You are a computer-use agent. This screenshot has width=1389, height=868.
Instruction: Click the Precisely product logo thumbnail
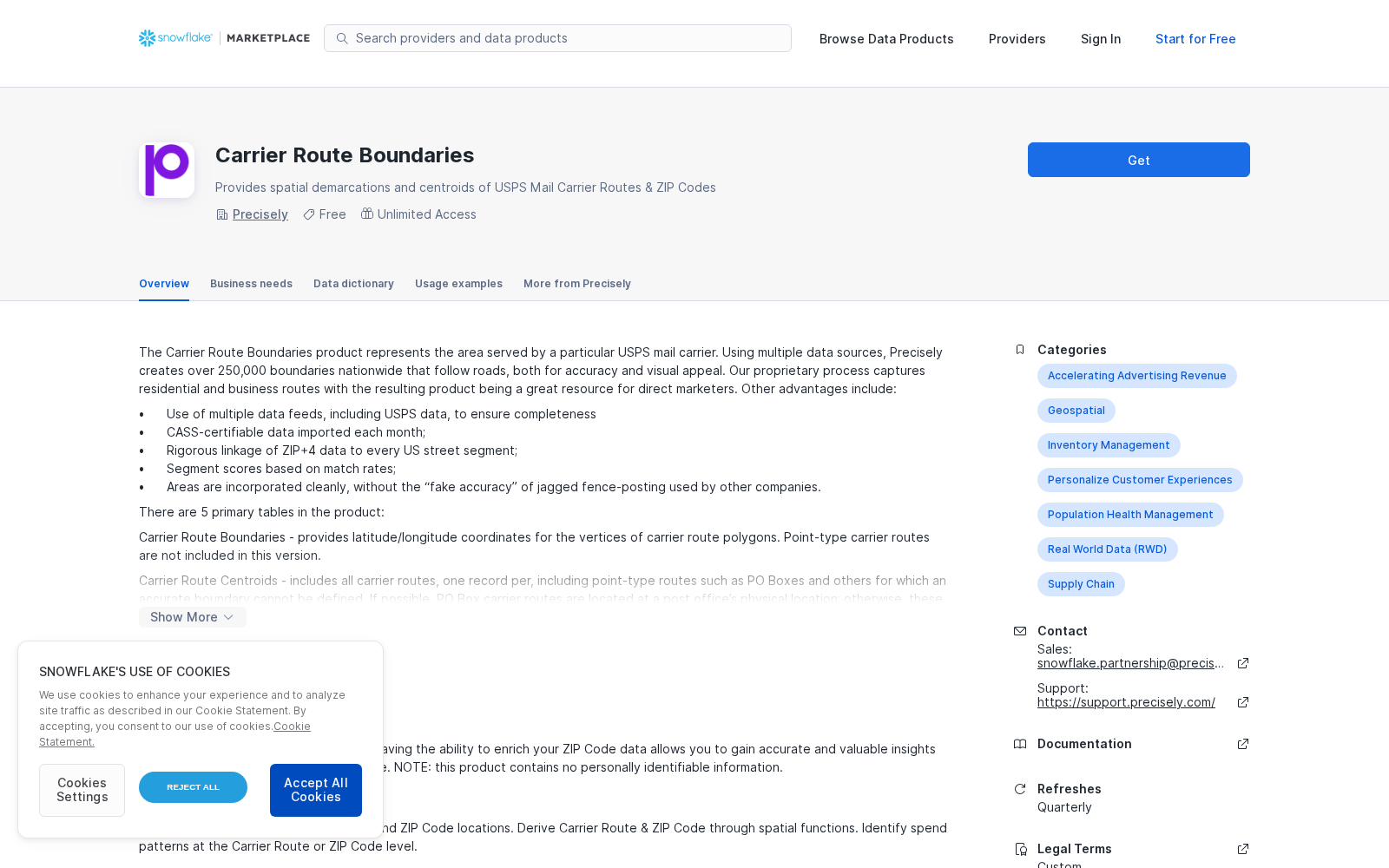(167, 170)
